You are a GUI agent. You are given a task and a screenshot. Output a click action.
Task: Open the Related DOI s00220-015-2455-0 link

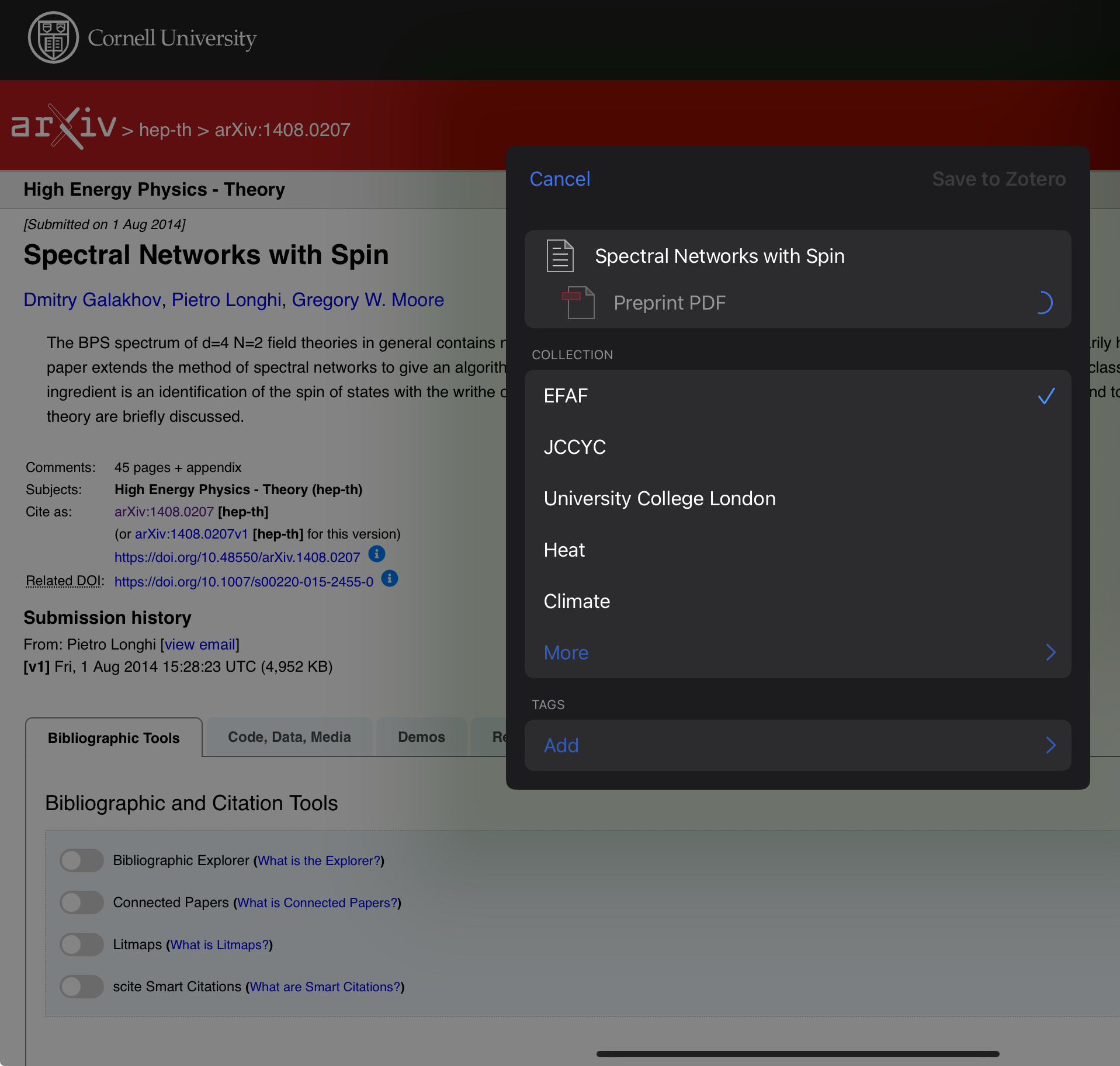coord(244,582)
